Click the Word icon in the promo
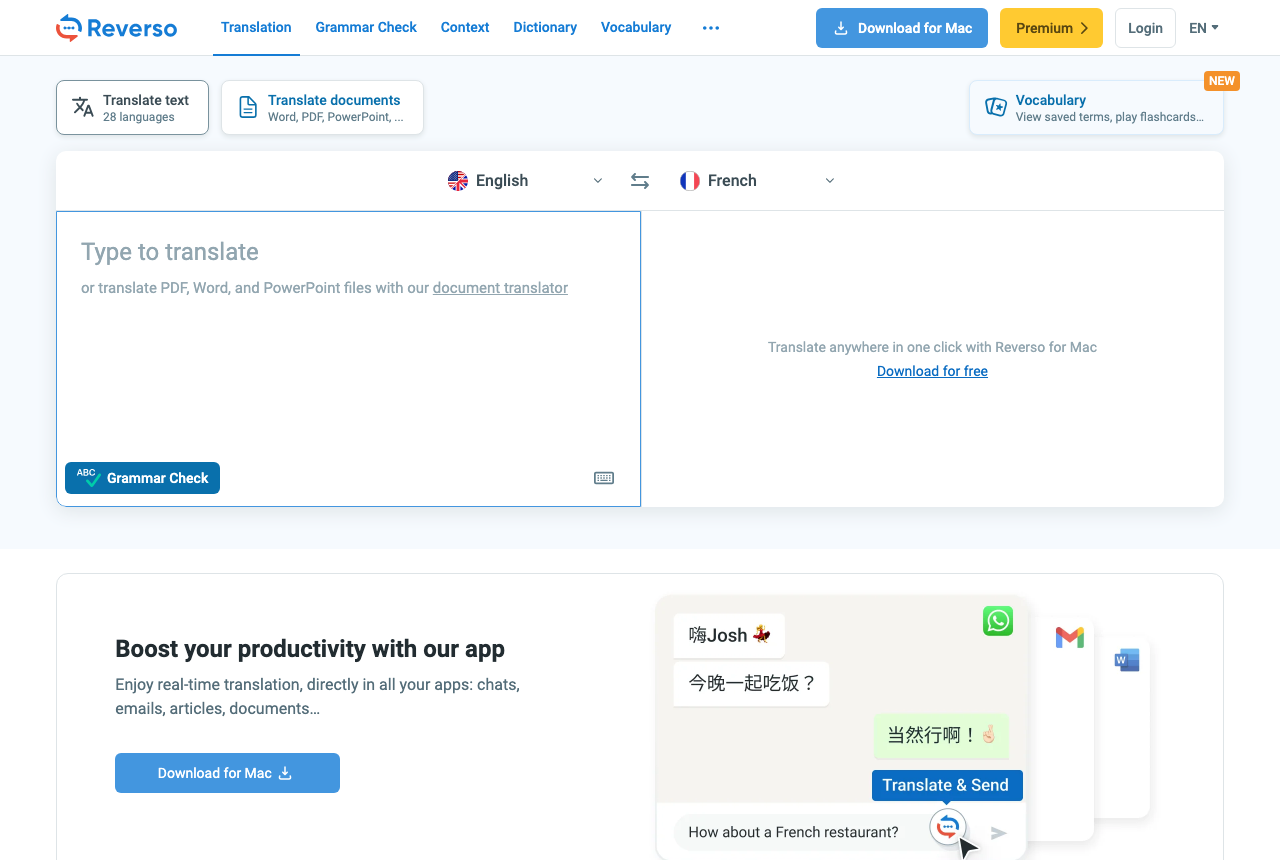The width and height of the screenshot is (1280, 860). 1127,660
